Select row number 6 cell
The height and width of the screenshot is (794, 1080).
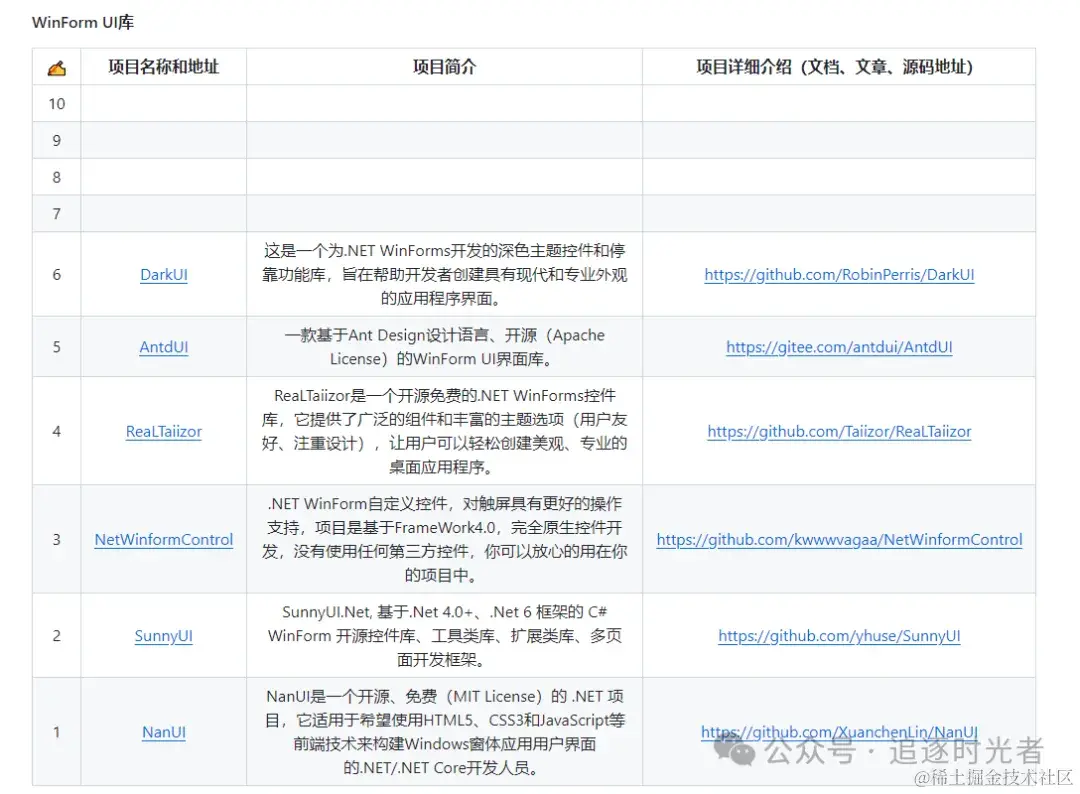click(x=56, y=275)
